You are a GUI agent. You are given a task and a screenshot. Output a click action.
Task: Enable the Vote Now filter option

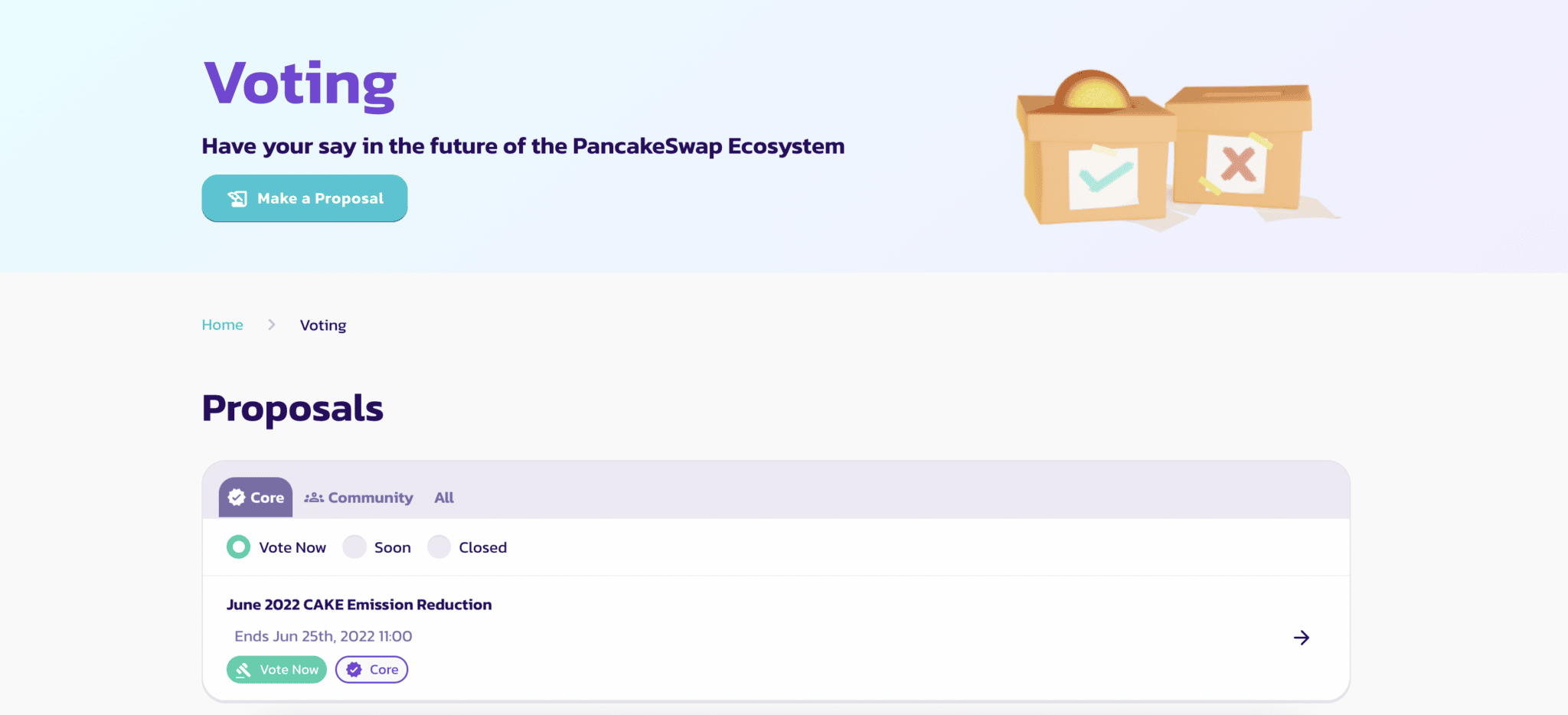[x=238, y=547]
